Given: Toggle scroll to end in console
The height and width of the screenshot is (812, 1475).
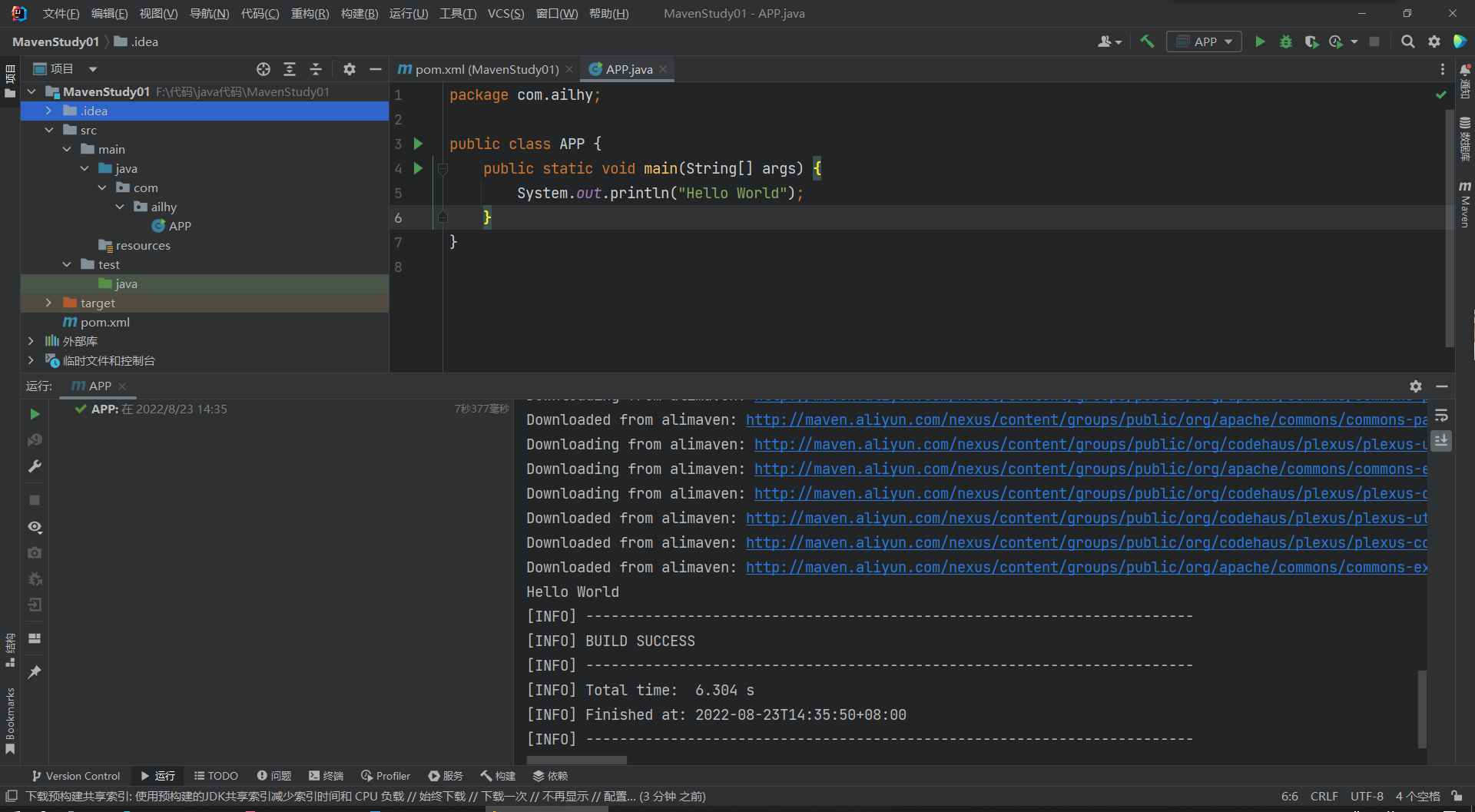Looking at the screenshot, I should tap(1441, 441).
